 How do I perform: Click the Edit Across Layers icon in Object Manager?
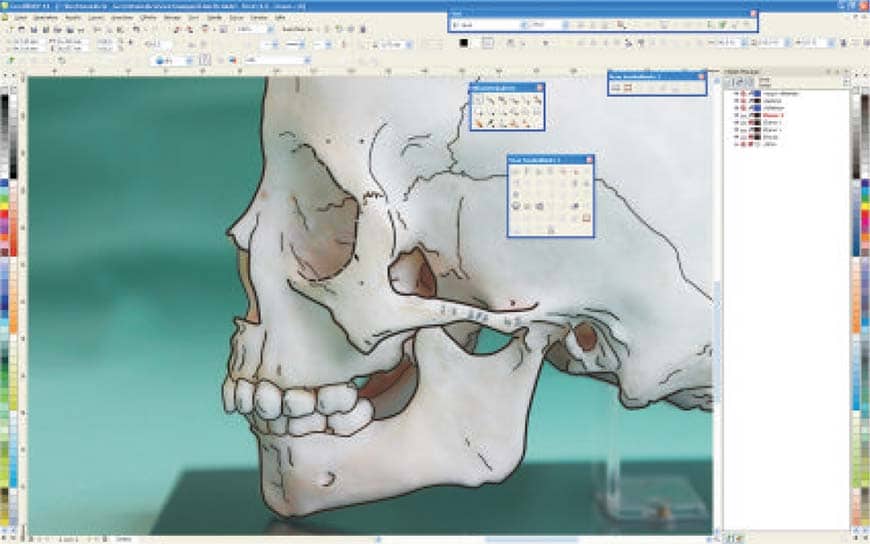(740, 82)
